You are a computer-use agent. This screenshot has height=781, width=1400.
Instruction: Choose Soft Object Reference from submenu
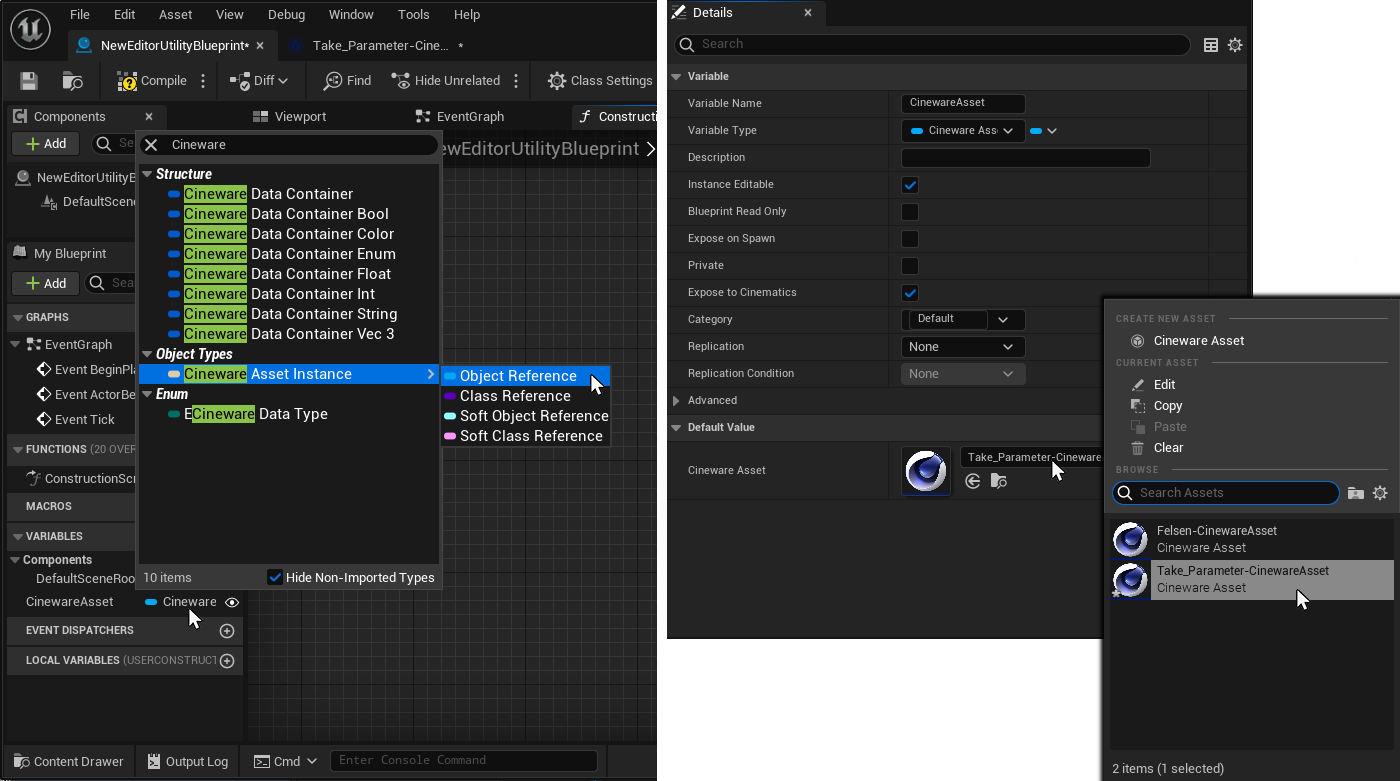(533, 416)
